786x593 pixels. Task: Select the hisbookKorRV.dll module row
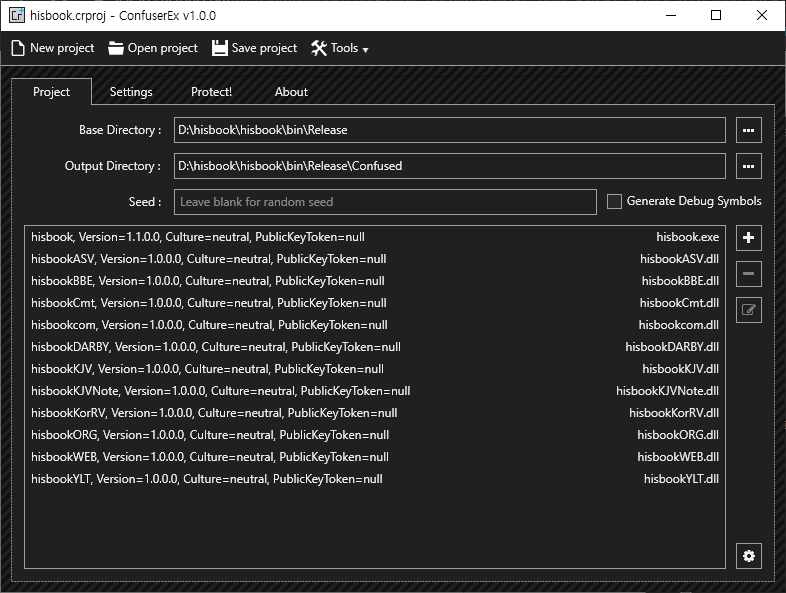pos(374,413)
